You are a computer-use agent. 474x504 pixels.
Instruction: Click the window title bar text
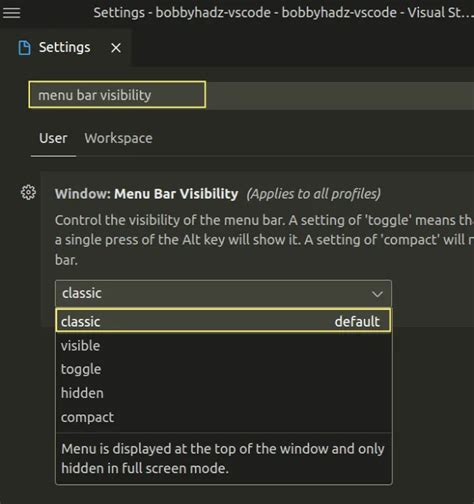[283, 13]
